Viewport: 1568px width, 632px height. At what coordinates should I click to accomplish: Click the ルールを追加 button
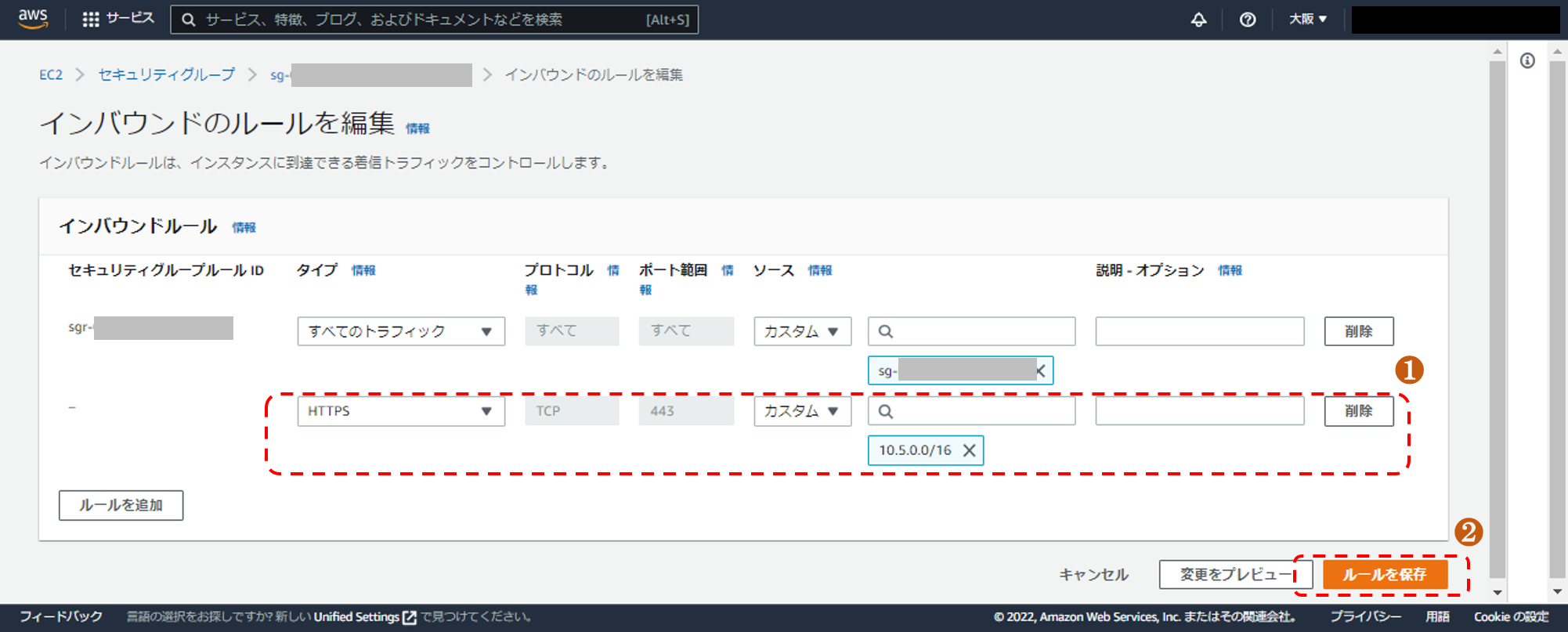pyautogui.click(x=121, y=506)
